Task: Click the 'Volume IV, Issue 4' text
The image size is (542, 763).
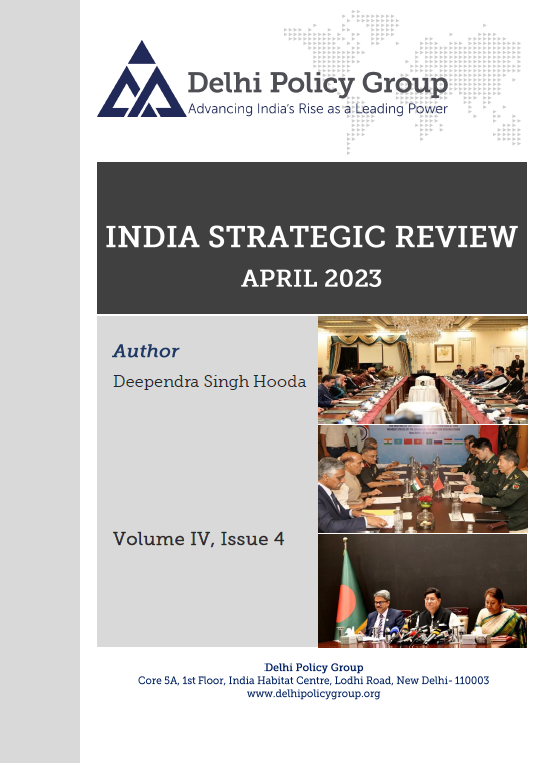Action: (199, 539)
